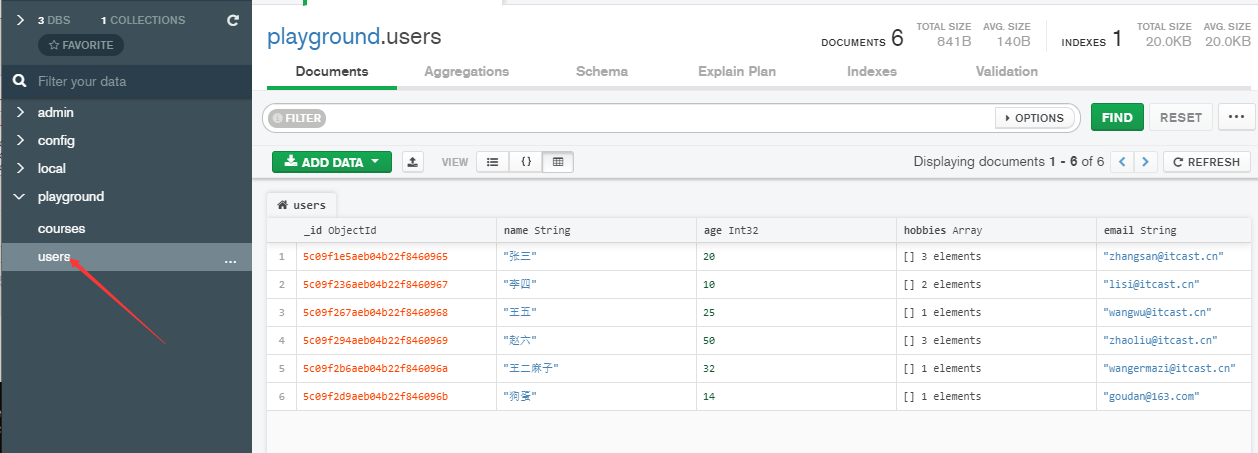Go to previous page of documents
Viewport: 1258px width, 453px height.
(x=1123, y=162)
